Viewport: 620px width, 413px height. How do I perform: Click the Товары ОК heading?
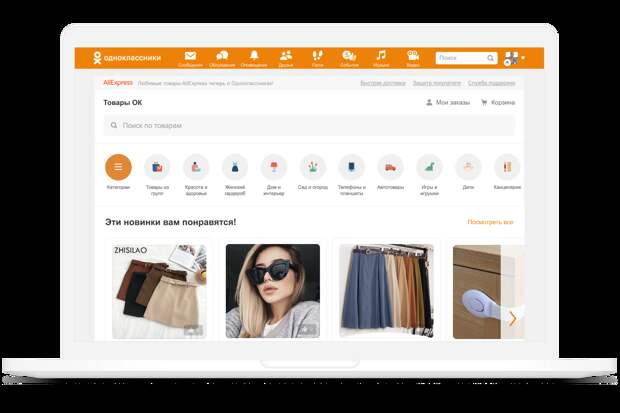pos(123,102)
